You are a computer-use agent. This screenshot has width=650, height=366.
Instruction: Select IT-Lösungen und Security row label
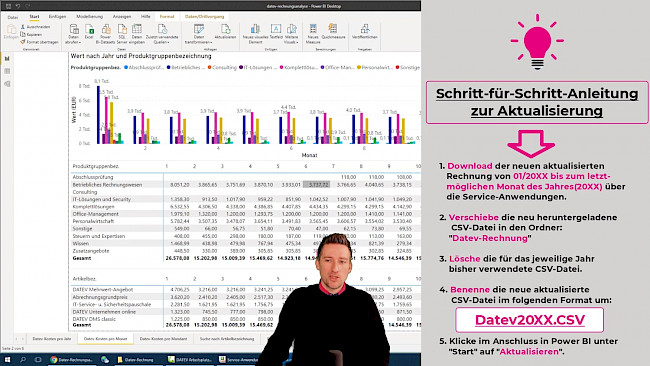[x=102, y=199]
